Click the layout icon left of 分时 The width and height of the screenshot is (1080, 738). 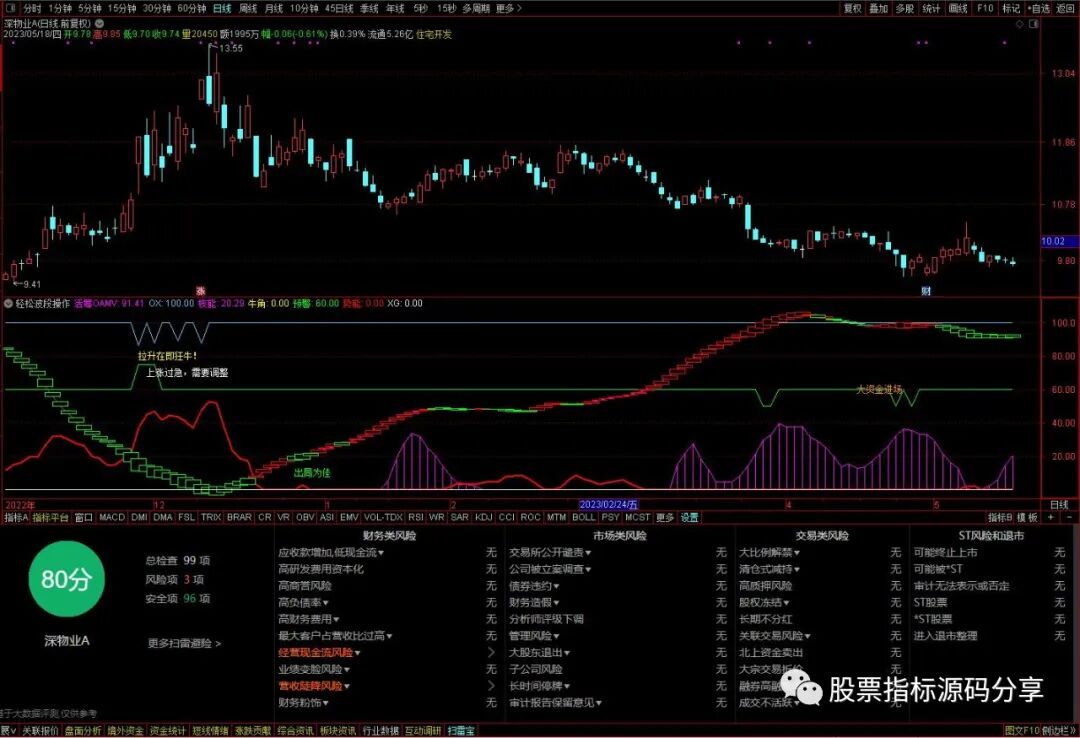click(10, 8)
